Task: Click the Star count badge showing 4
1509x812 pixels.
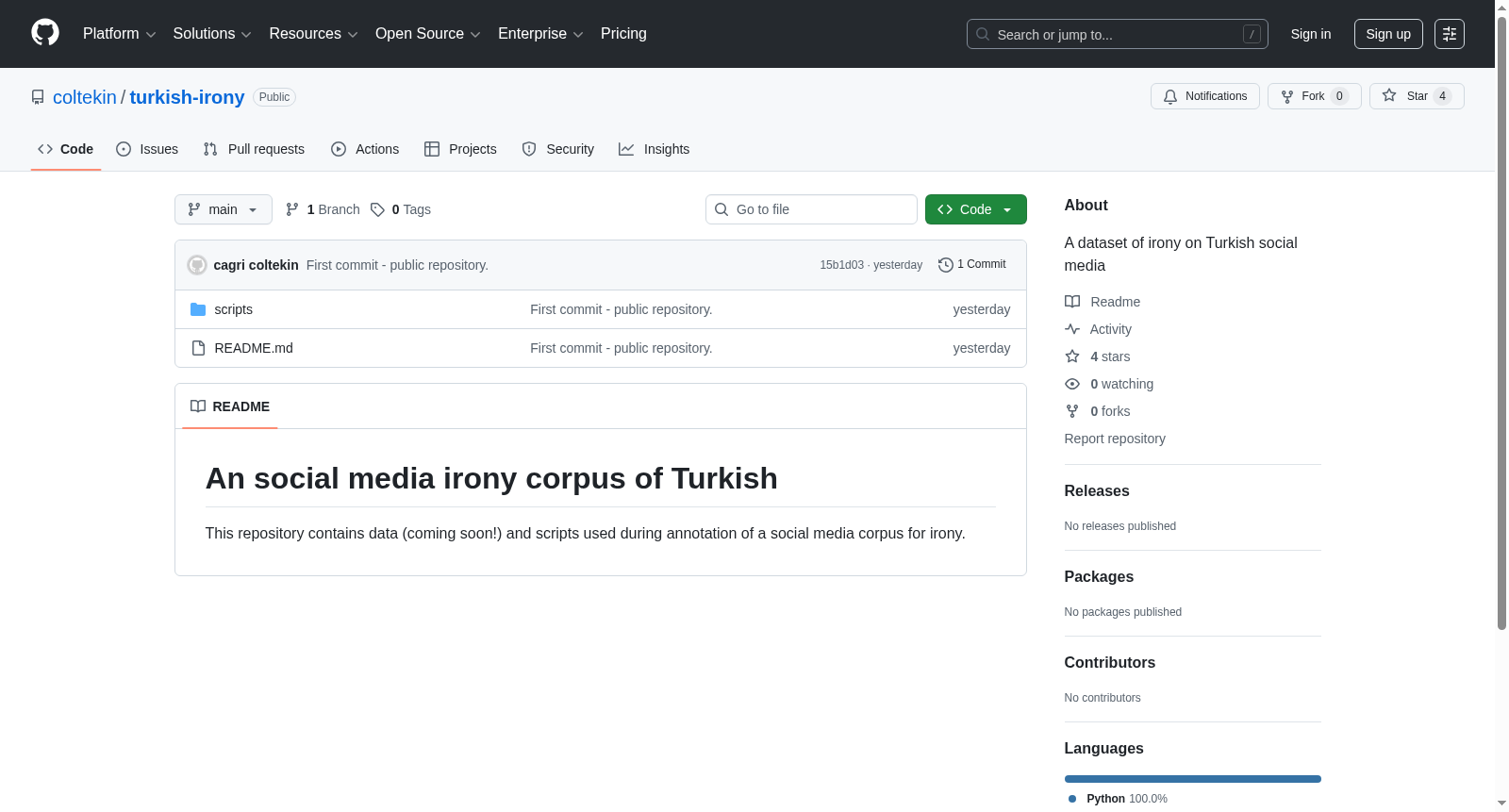Action: click(x=1442, y=96)
